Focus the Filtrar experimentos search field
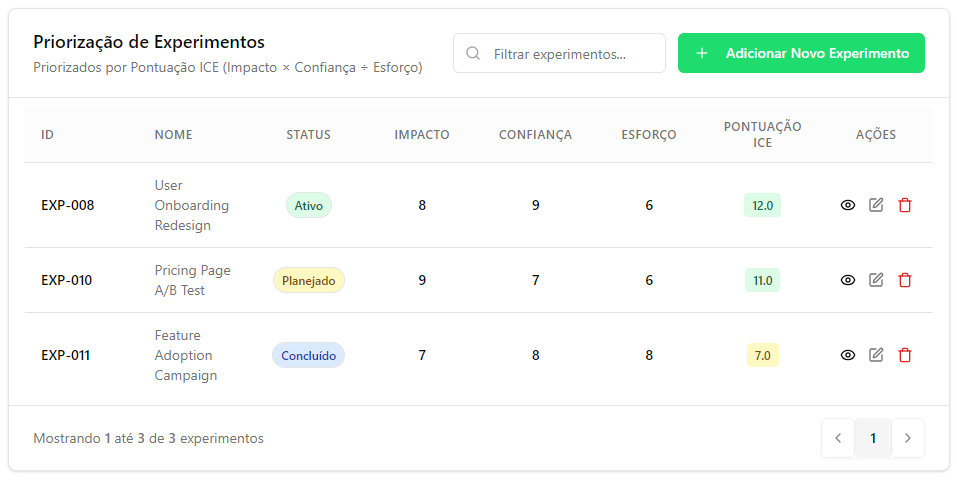Image resolution: width=957 pixels, height=480 pixels. coord(570,54)
